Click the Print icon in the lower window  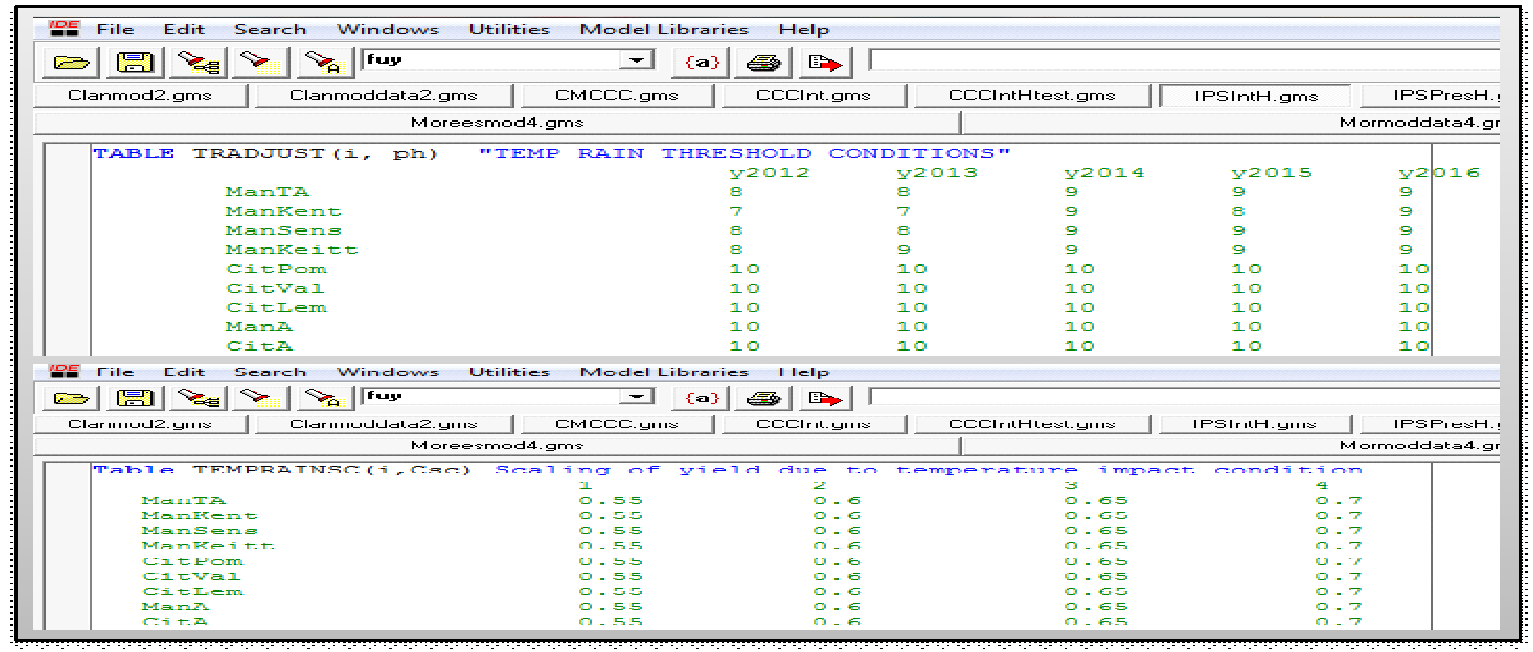(764, 398)
